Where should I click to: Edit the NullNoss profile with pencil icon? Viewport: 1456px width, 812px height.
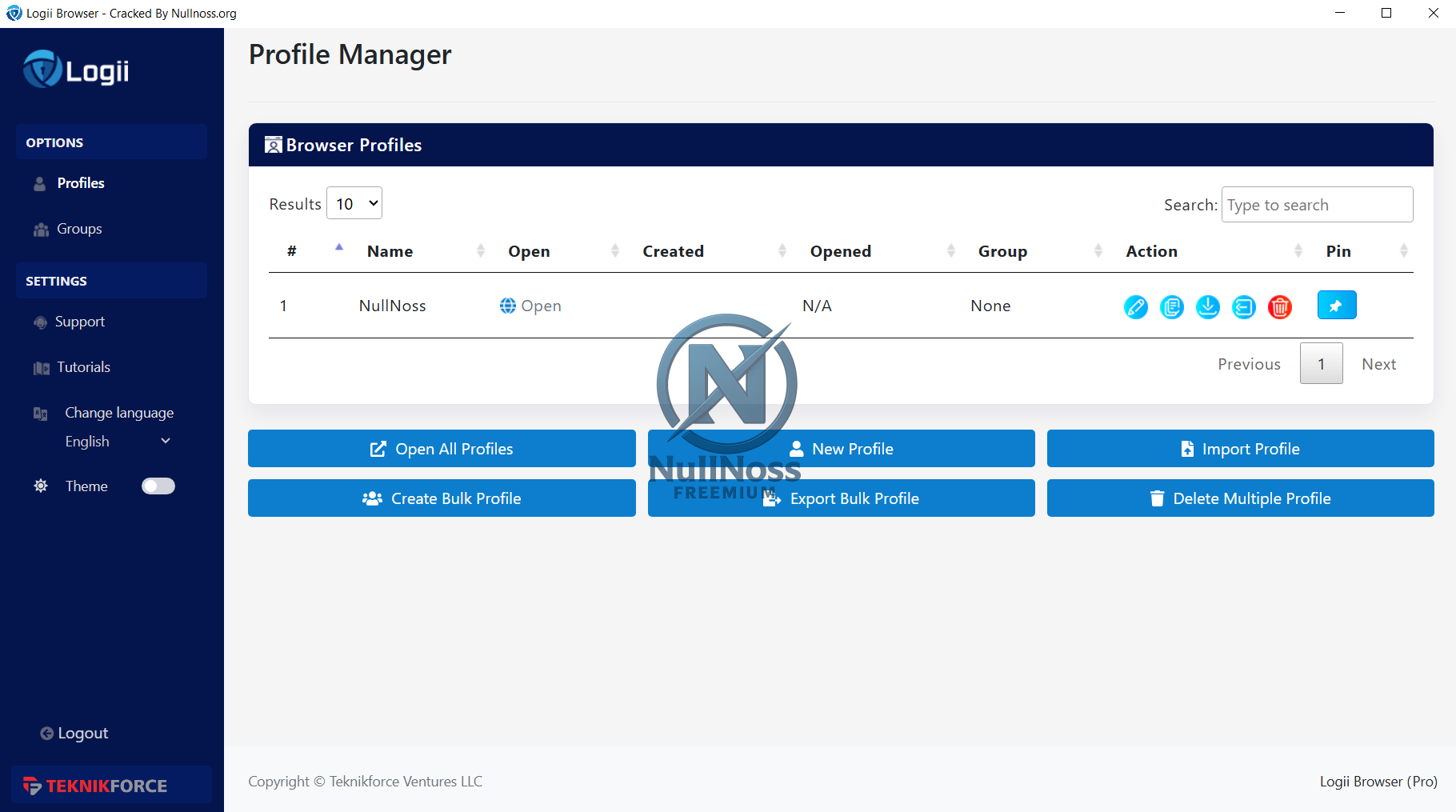pyautogui.click(x=1135, y=306)
